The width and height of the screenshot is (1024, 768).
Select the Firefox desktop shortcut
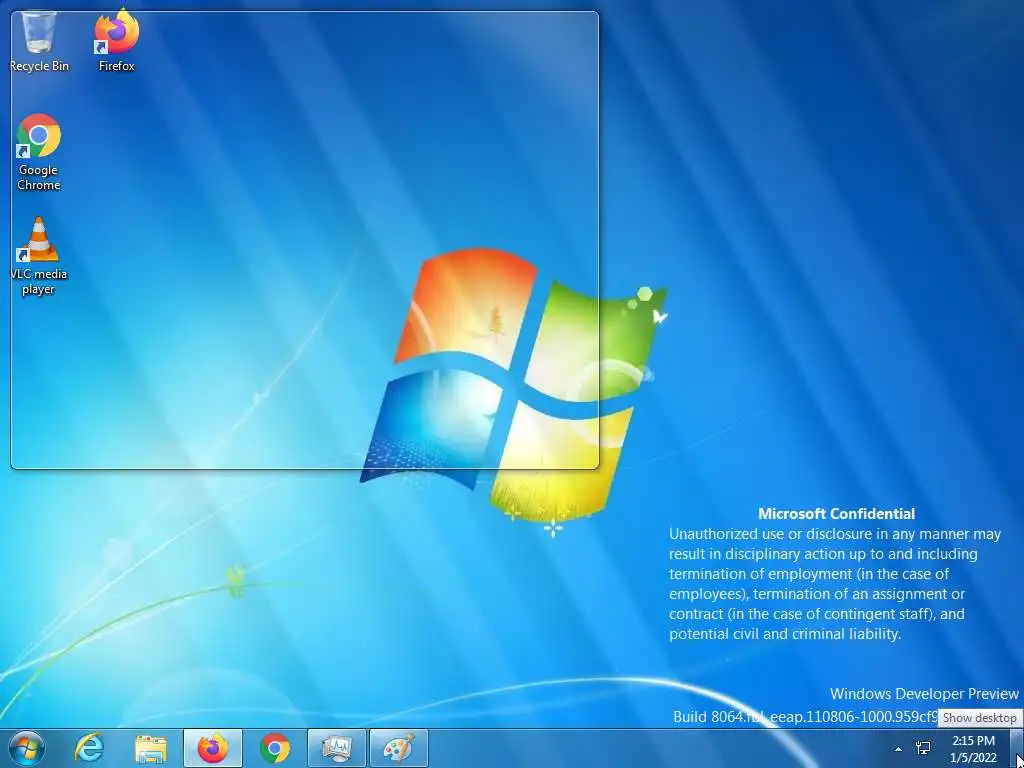click(116, 40)
